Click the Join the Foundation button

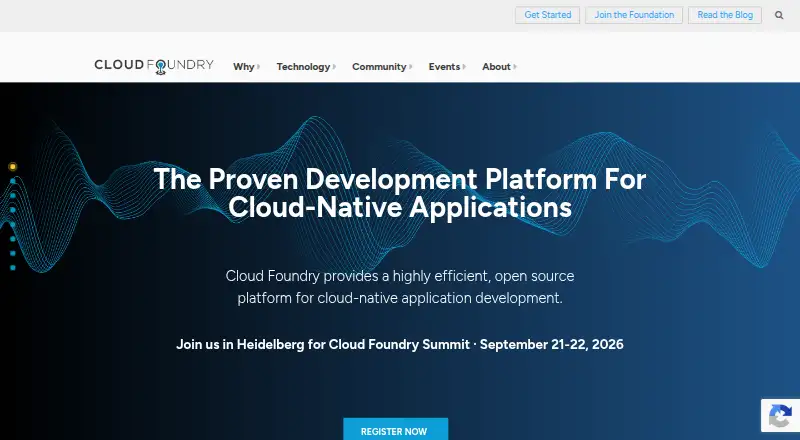[634, 15]
